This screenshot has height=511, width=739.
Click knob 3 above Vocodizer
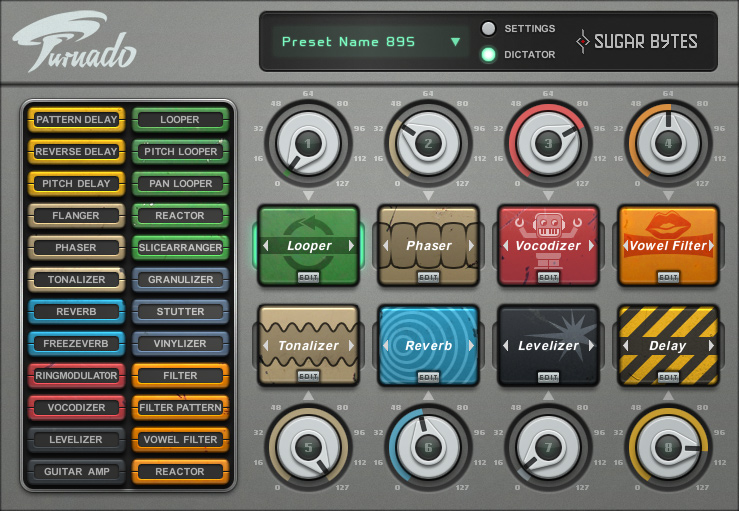tap(548, 143)
